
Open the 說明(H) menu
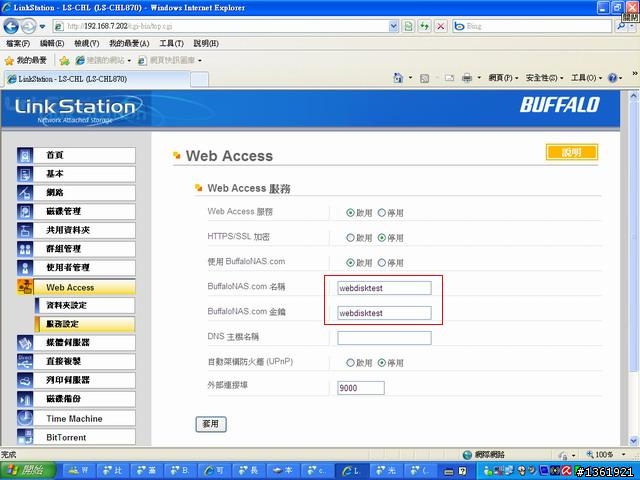(x=206, y=43)
